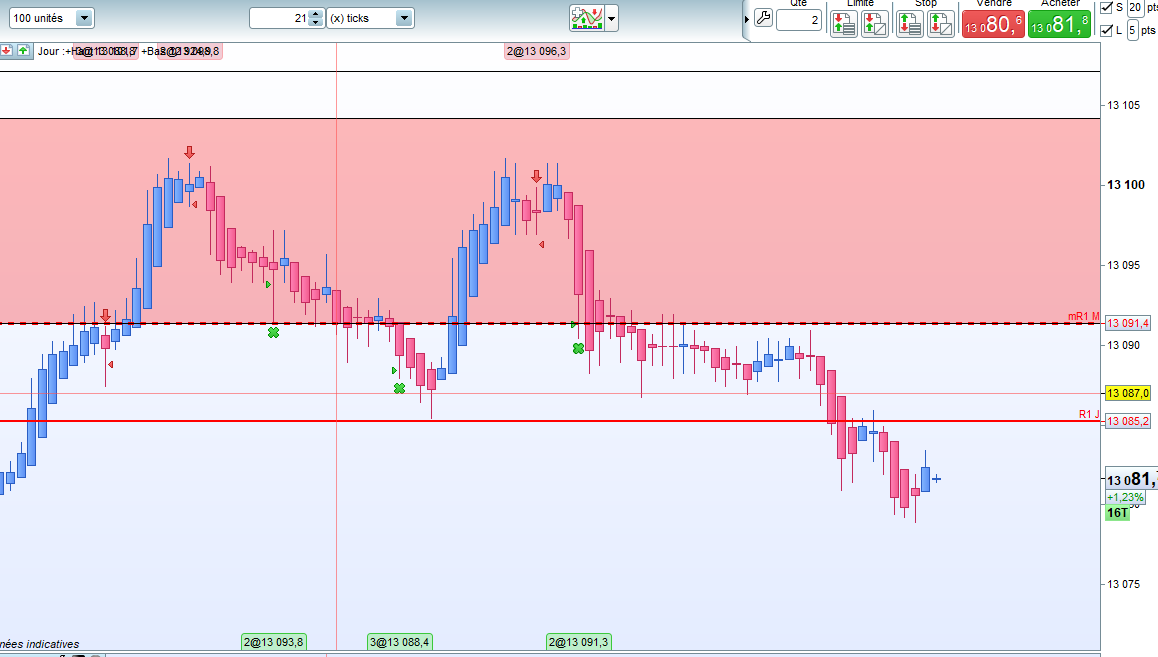Image resolution: width=1158 pixels, height=657 pixels.
Task: Click the green Acheter buy button
Action: pos(1059,24)
